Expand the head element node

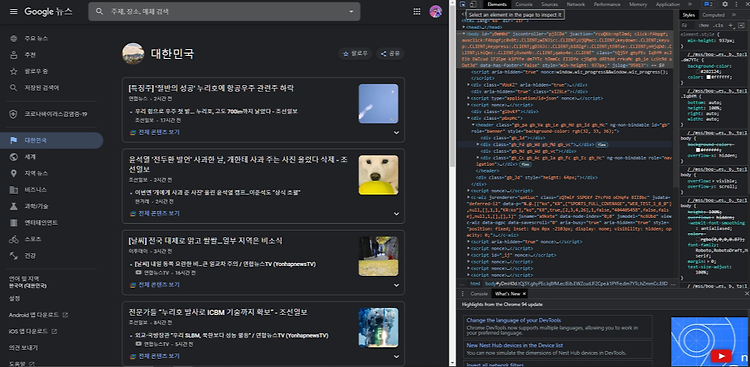[464, 27]
